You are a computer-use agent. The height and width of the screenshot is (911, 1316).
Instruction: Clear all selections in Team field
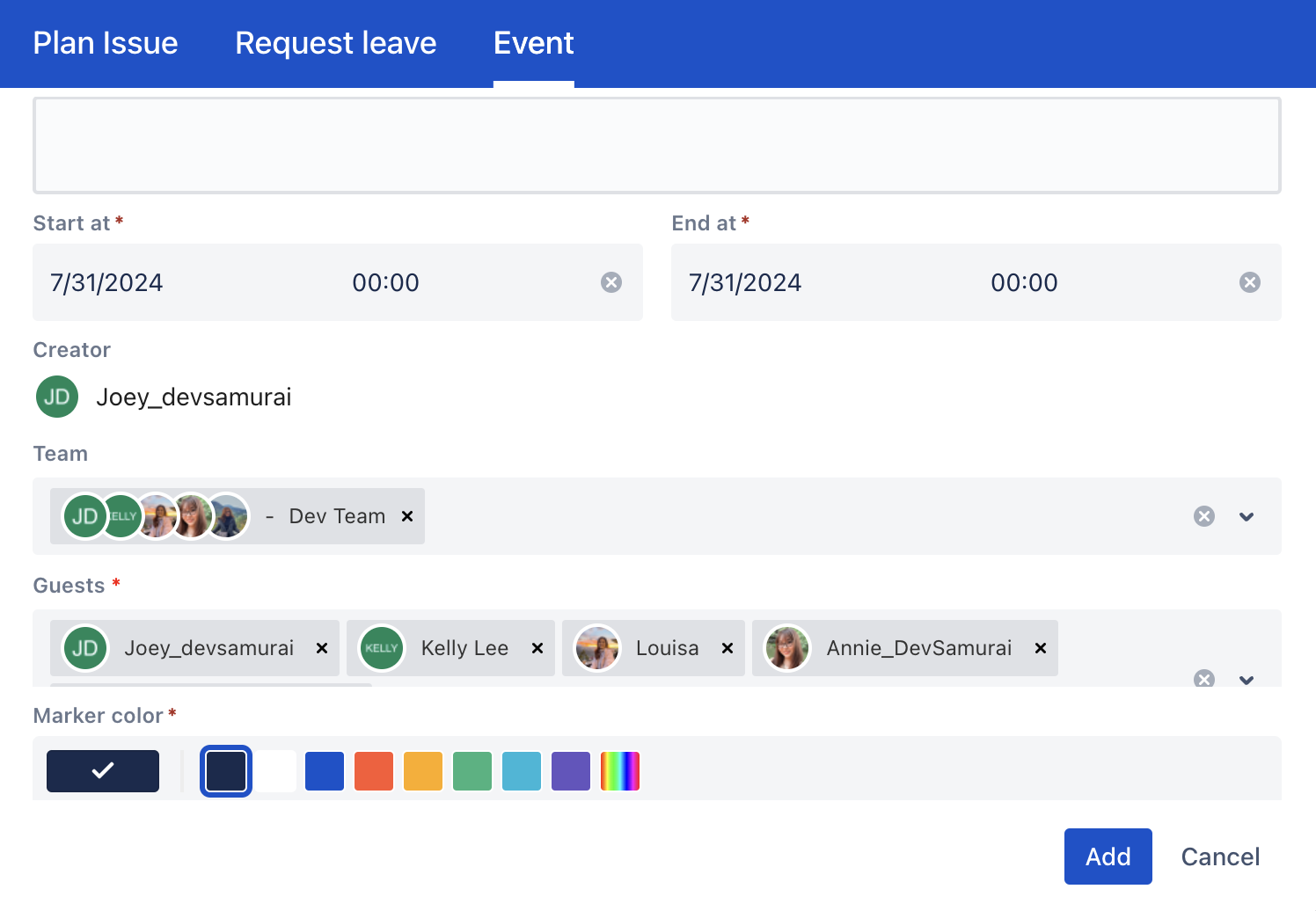1204,516
